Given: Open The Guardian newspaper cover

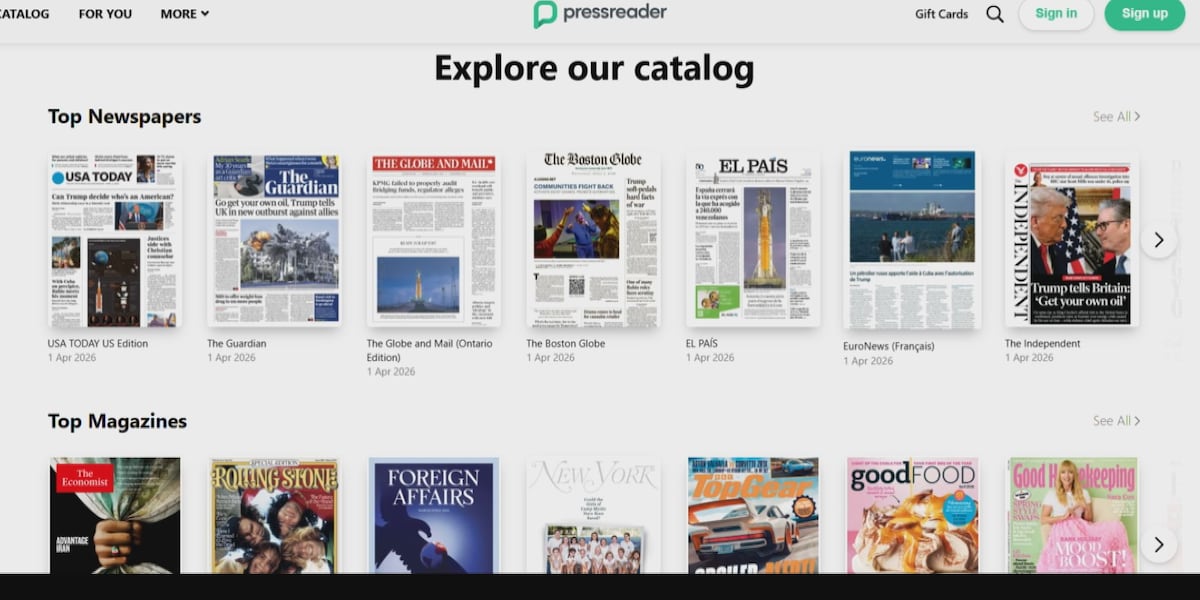Looking at the screenshot, I should [274, 240].
